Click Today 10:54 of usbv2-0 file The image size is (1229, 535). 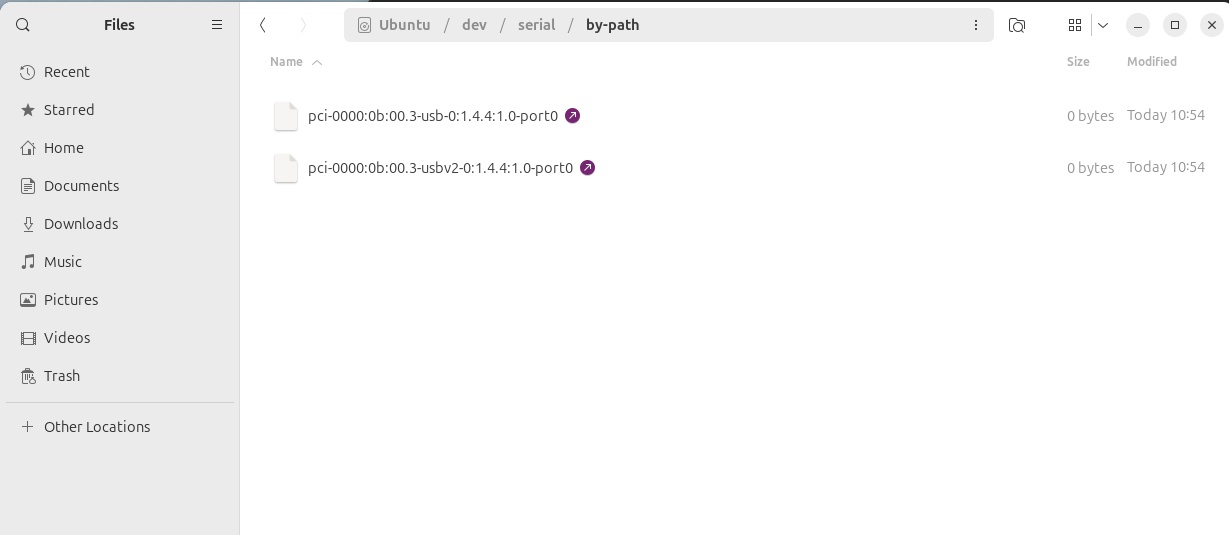pyautogui.click(x=1166, y=167)
